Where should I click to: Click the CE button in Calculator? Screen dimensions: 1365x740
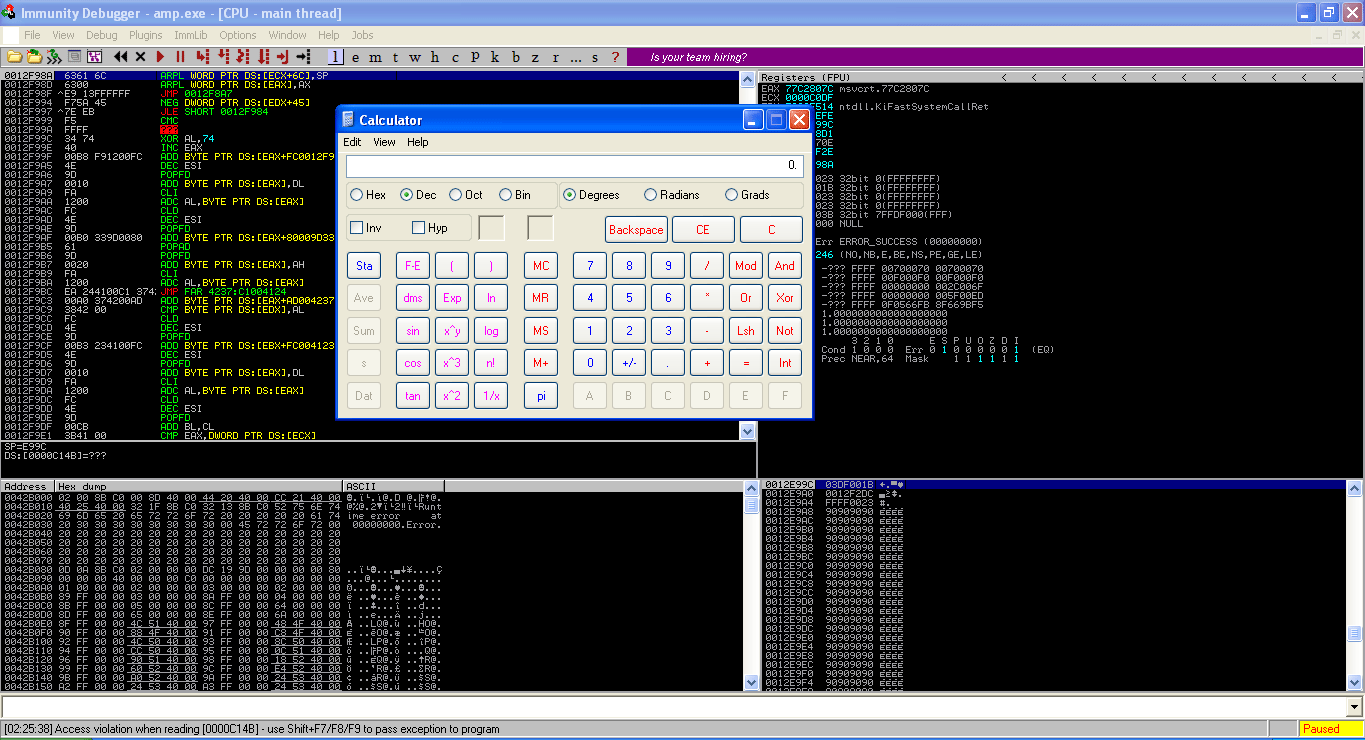coord(702,229)
